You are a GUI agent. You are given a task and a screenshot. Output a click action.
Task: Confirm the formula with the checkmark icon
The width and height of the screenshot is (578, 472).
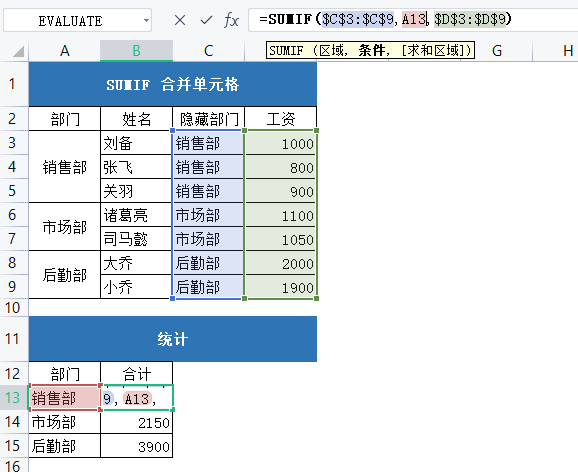(206, 20)
